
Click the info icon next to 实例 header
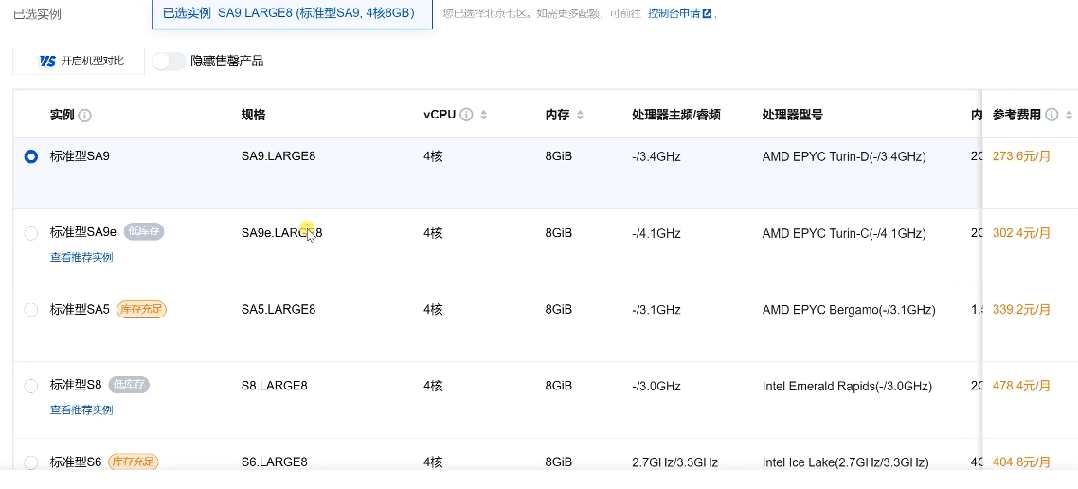85,115
